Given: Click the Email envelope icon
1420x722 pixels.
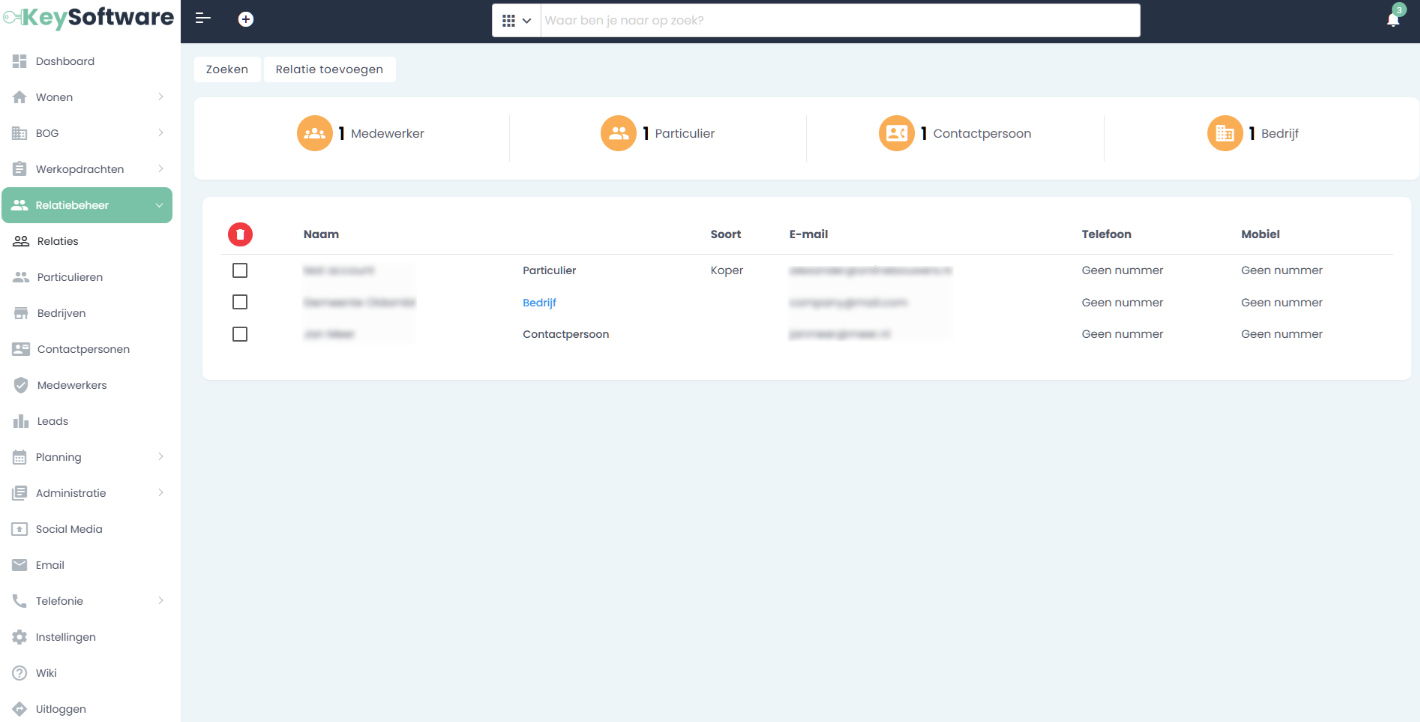Looking at the screenshot, I should coord(19,565).
